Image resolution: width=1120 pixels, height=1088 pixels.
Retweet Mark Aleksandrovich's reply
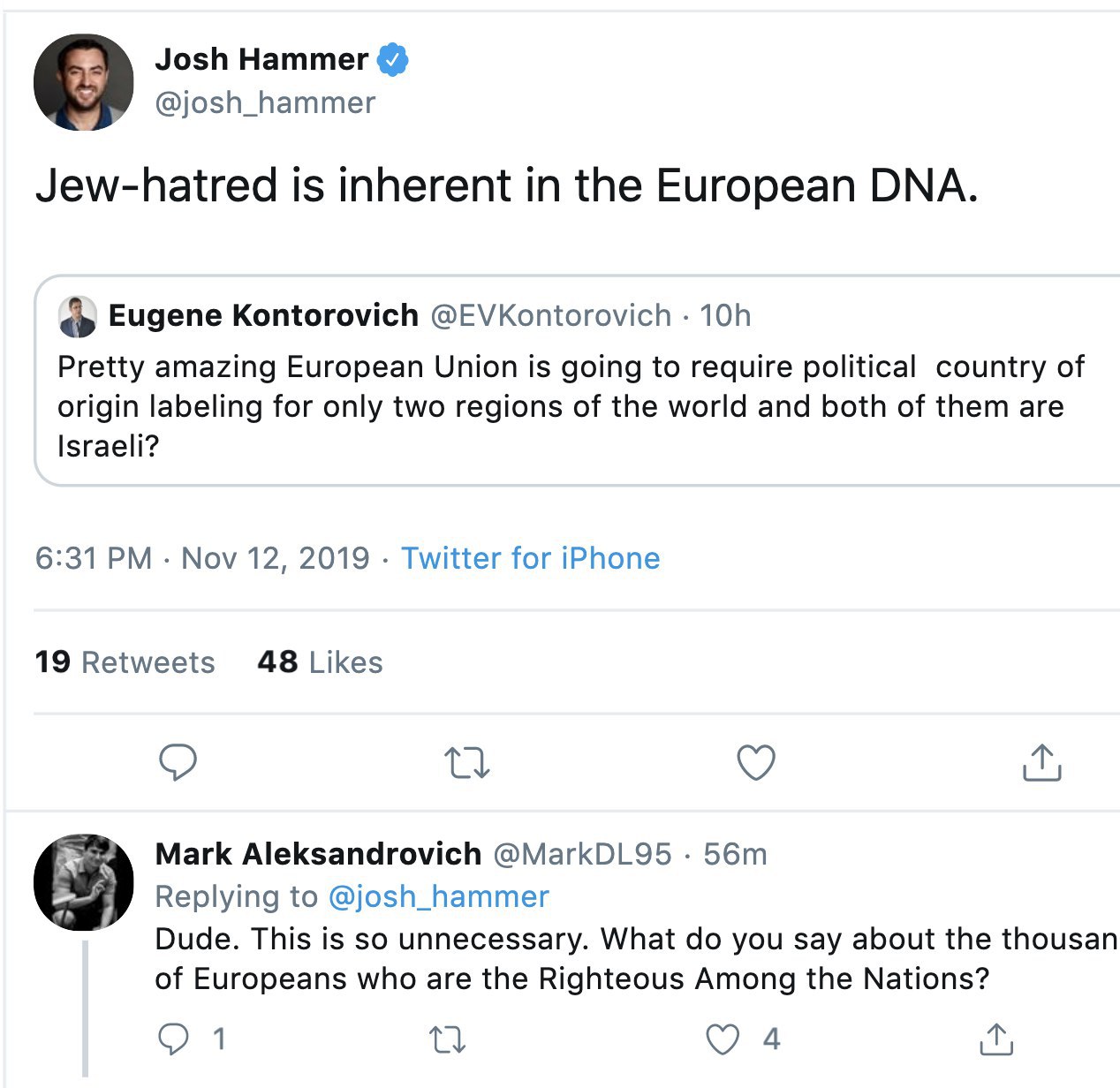point(447,1040)
